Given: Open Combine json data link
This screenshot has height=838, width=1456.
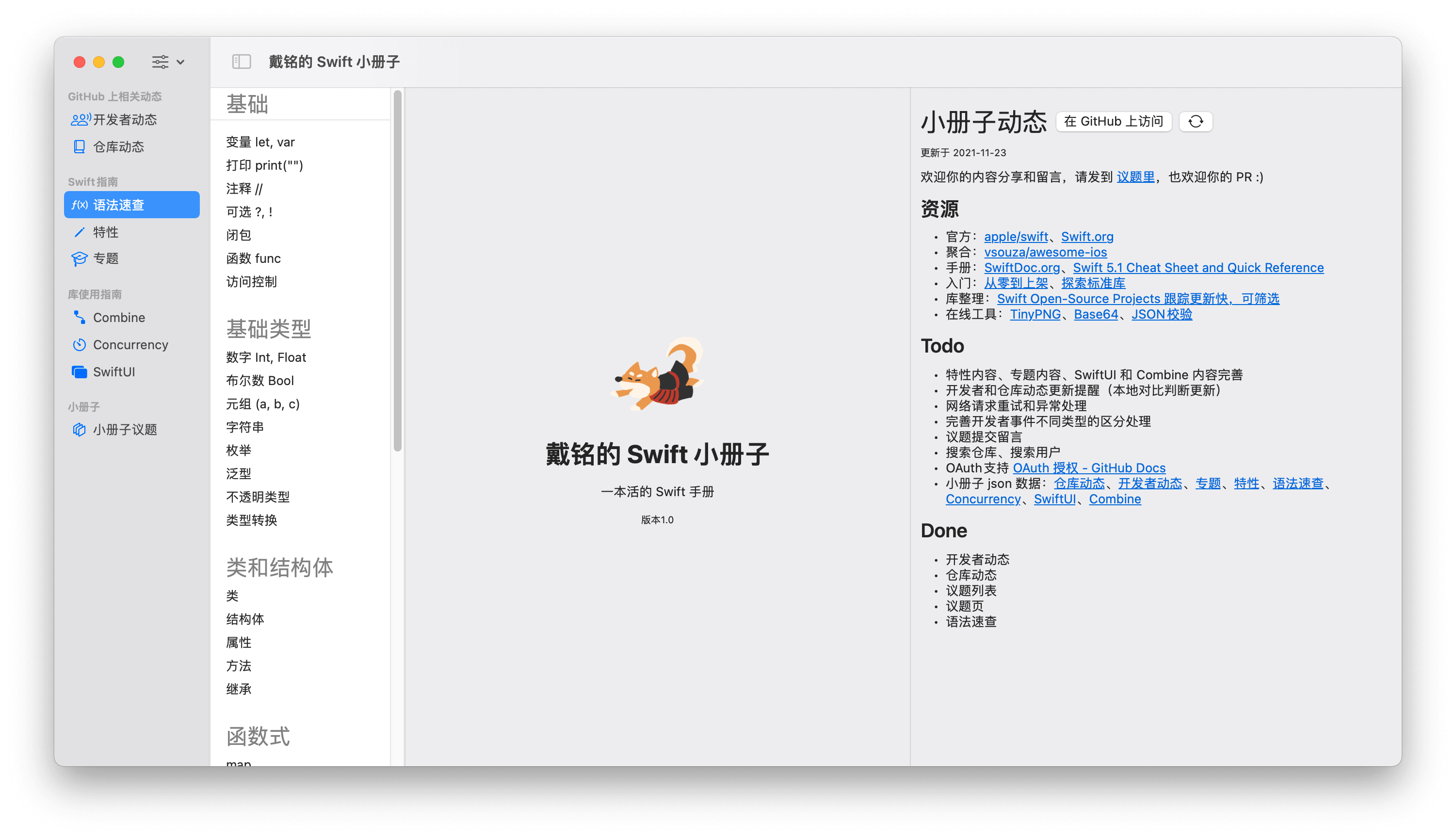Looking at the screenshot, I should 1114,499.
